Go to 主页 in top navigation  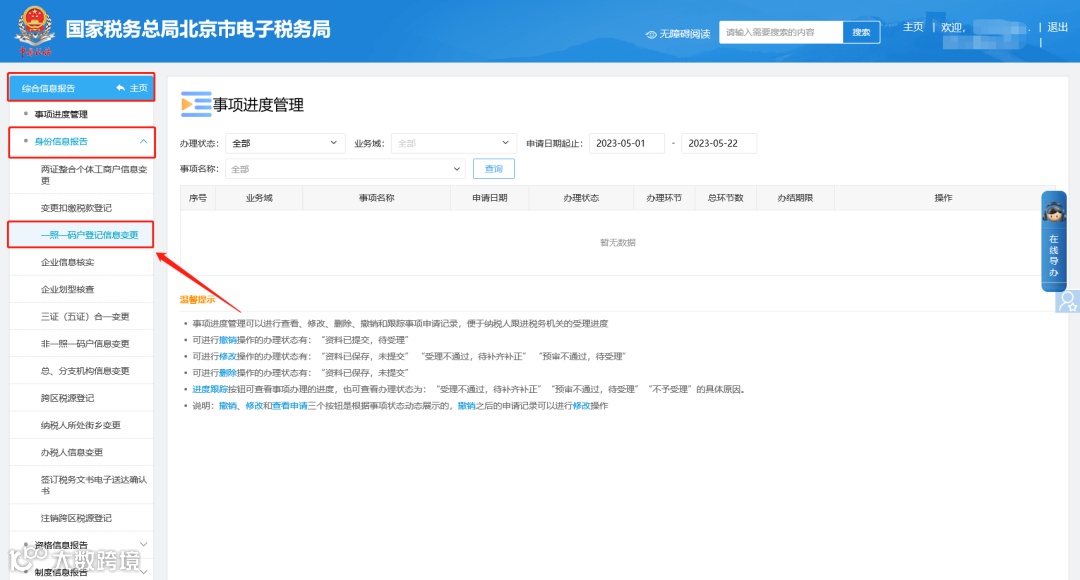click(x=913, y=27)
